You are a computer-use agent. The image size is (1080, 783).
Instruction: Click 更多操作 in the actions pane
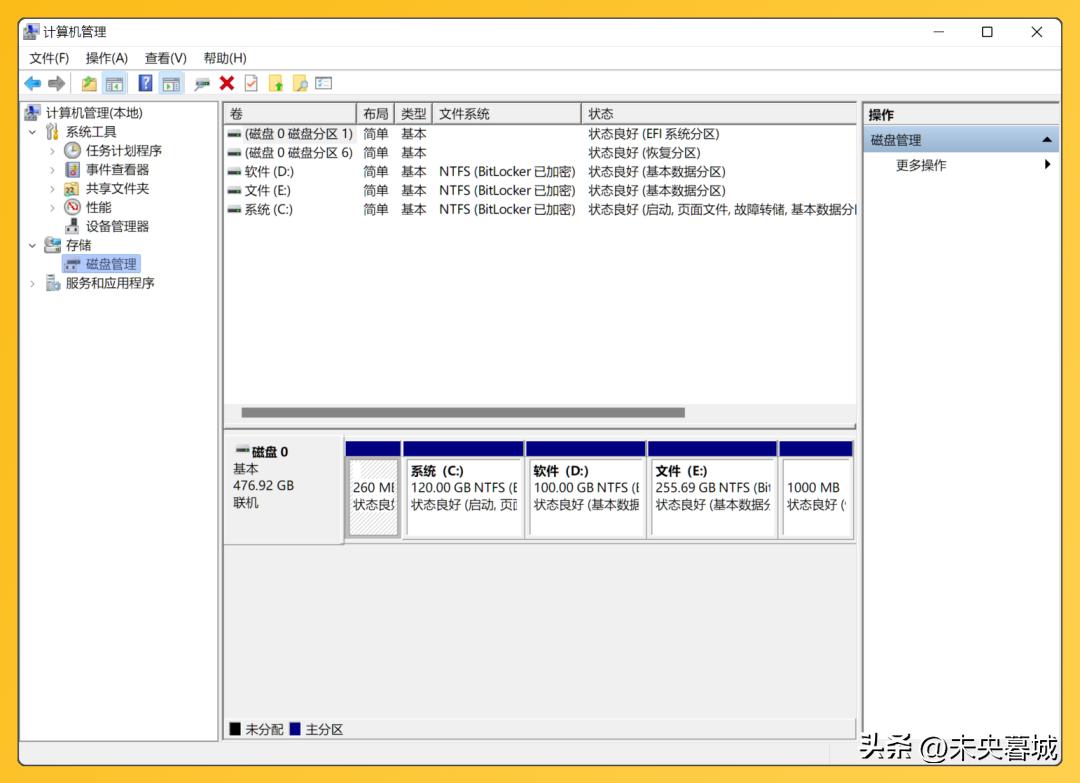pyautogui.click(x=921, y=165)
